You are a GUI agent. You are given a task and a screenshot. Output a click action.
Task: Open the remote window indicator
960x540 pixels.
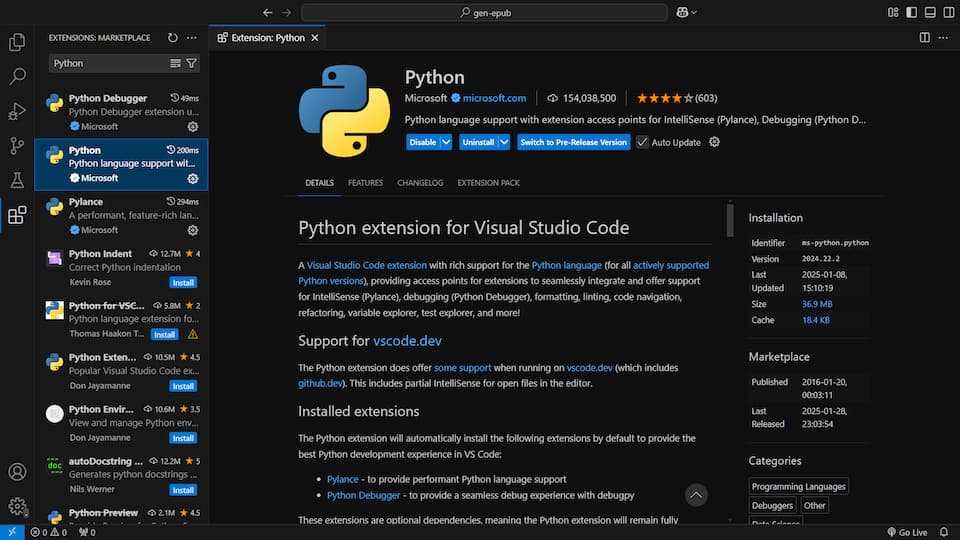click(x=12, y=532)
